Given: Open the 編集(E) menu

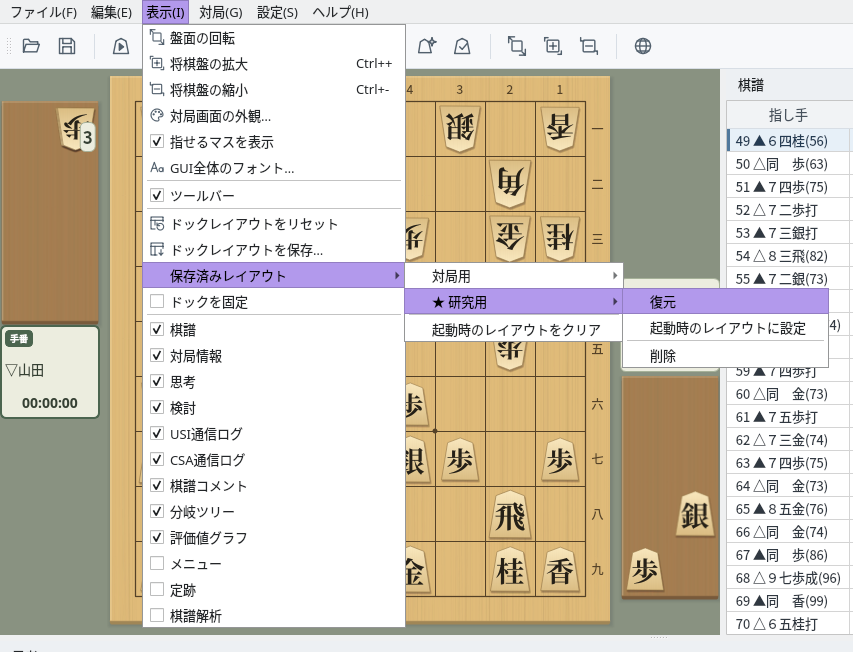Looking at the screenshot, I should point(112,12).
